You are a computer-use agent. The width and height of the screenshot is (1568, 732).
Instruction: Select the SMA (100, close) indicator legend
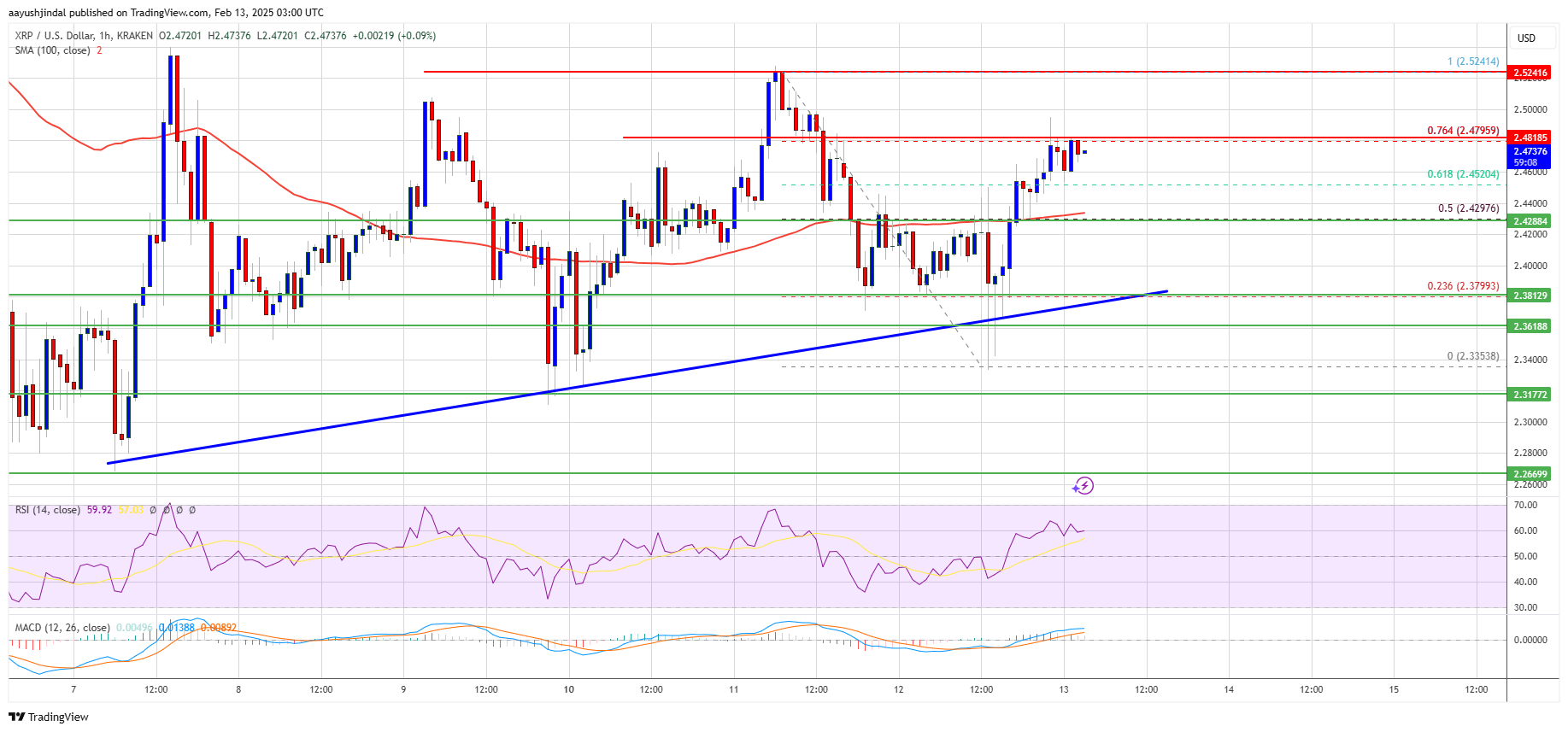pyautogui.click(x=52, y=50)
